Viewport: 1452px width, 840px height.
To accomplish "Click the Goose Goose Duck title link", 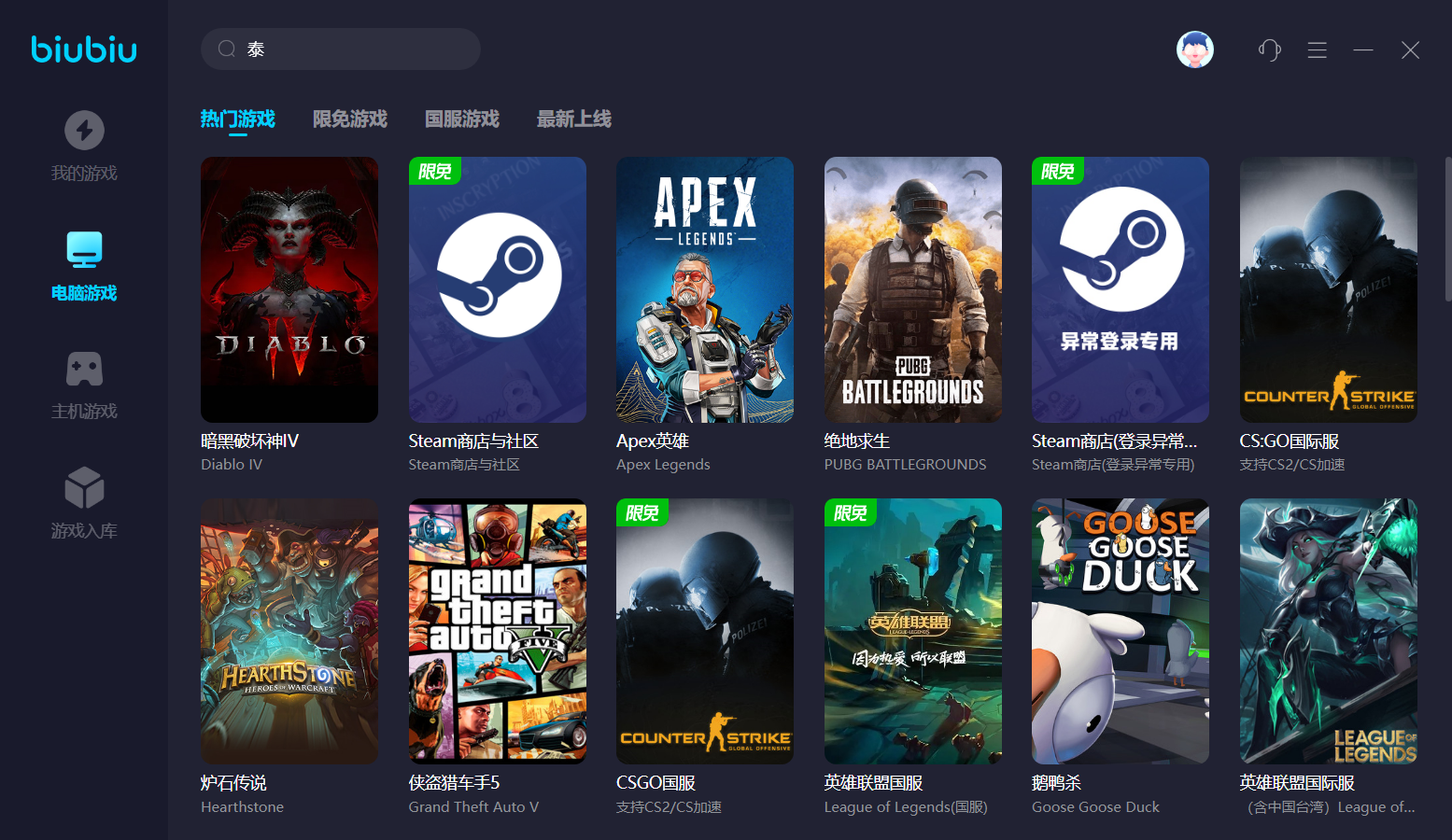I will point(1056,783).
